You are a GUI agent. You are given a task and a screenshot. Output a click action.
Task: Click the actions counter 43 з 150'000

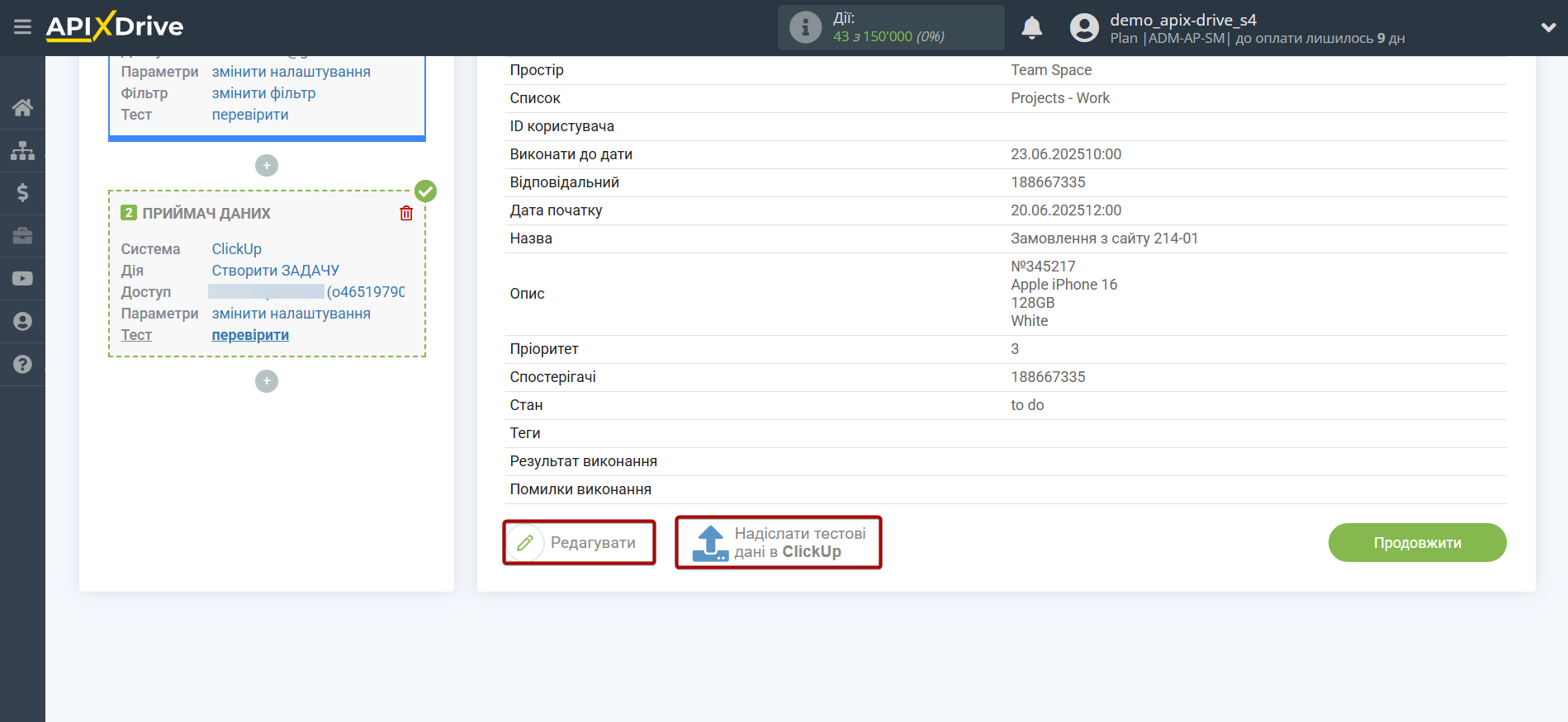point(888,36)
